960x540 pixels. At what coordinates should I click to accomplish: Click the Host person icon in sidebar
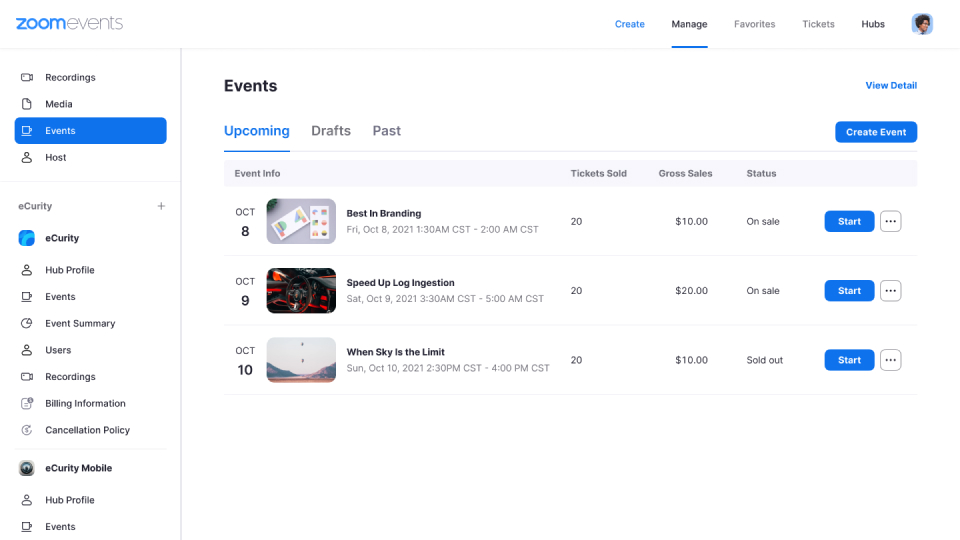tap(27, 158)
